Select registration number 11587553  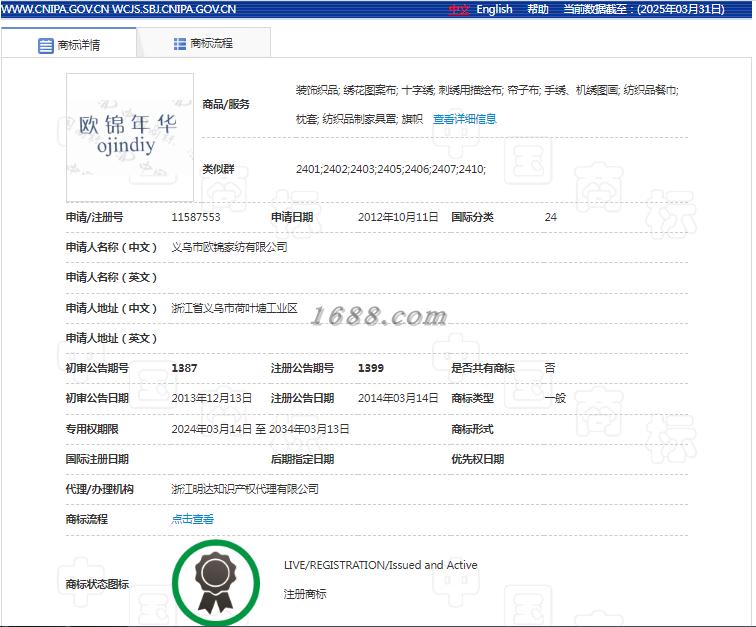(196, 218)
